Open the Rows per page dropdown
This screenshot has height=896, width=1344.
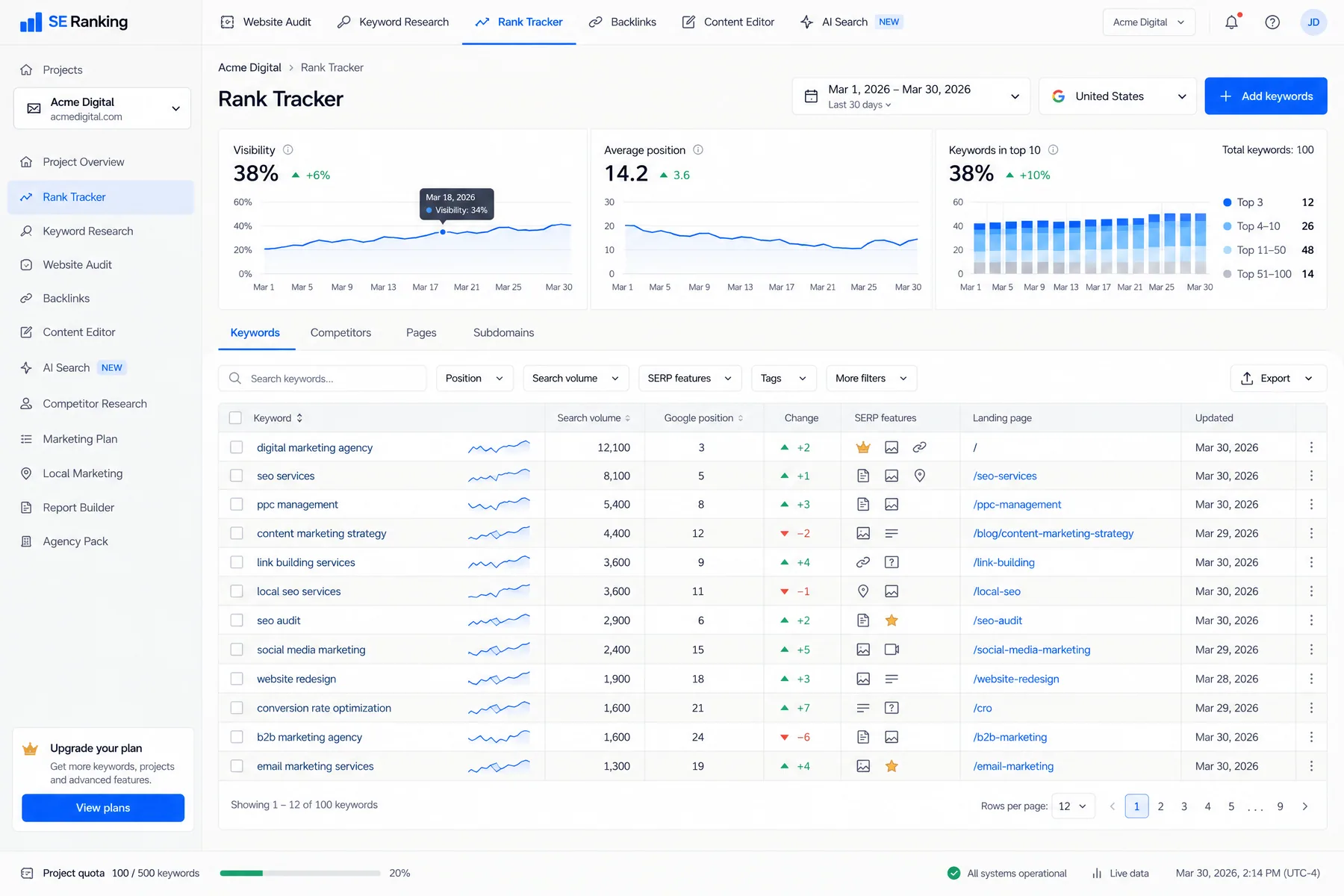[x=1073, y=806]
